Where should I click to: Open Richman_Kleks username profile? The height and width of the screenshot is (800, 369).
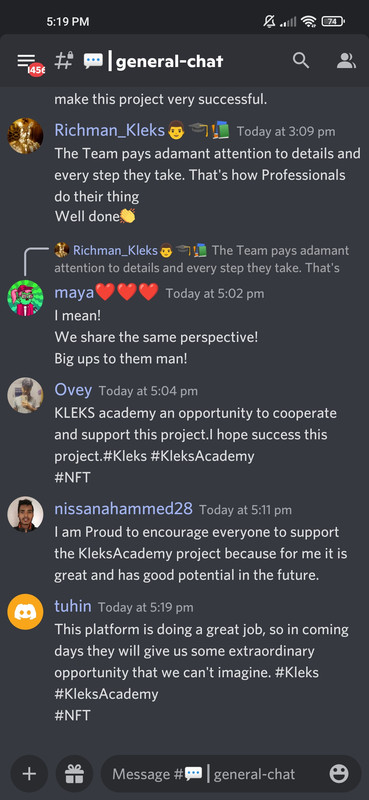click(x=109, y=131)
